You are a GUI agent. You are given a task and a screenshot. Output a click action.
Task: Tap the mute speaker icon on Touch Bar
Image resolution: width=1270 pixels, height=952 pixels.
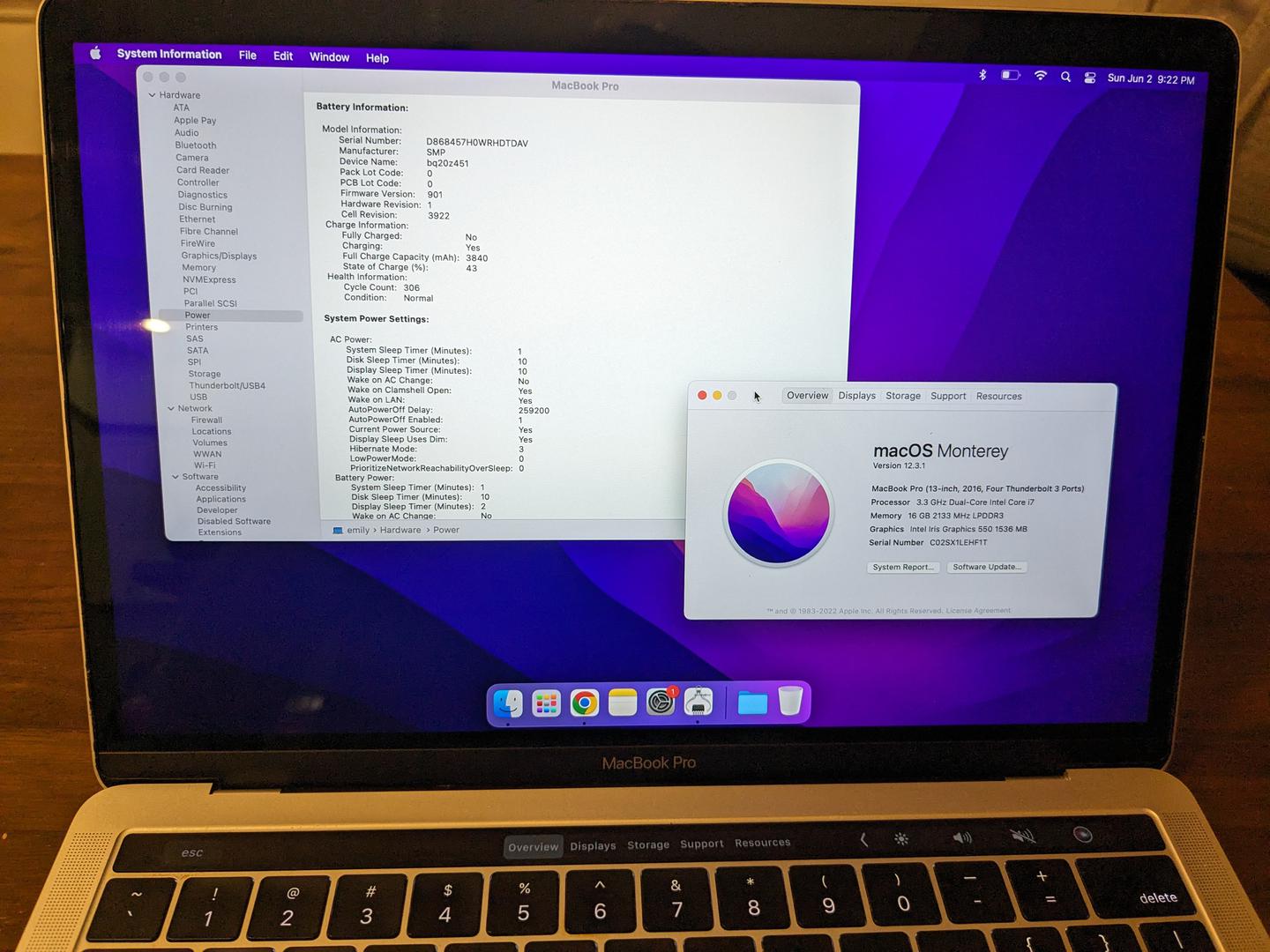(1023, 836)
